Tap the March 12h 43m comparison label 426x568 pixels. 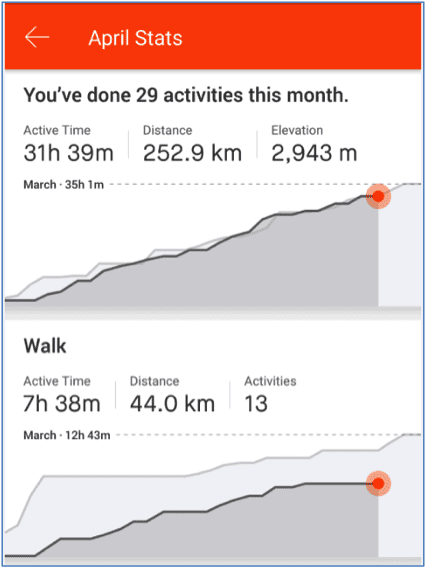pos(67,435)
